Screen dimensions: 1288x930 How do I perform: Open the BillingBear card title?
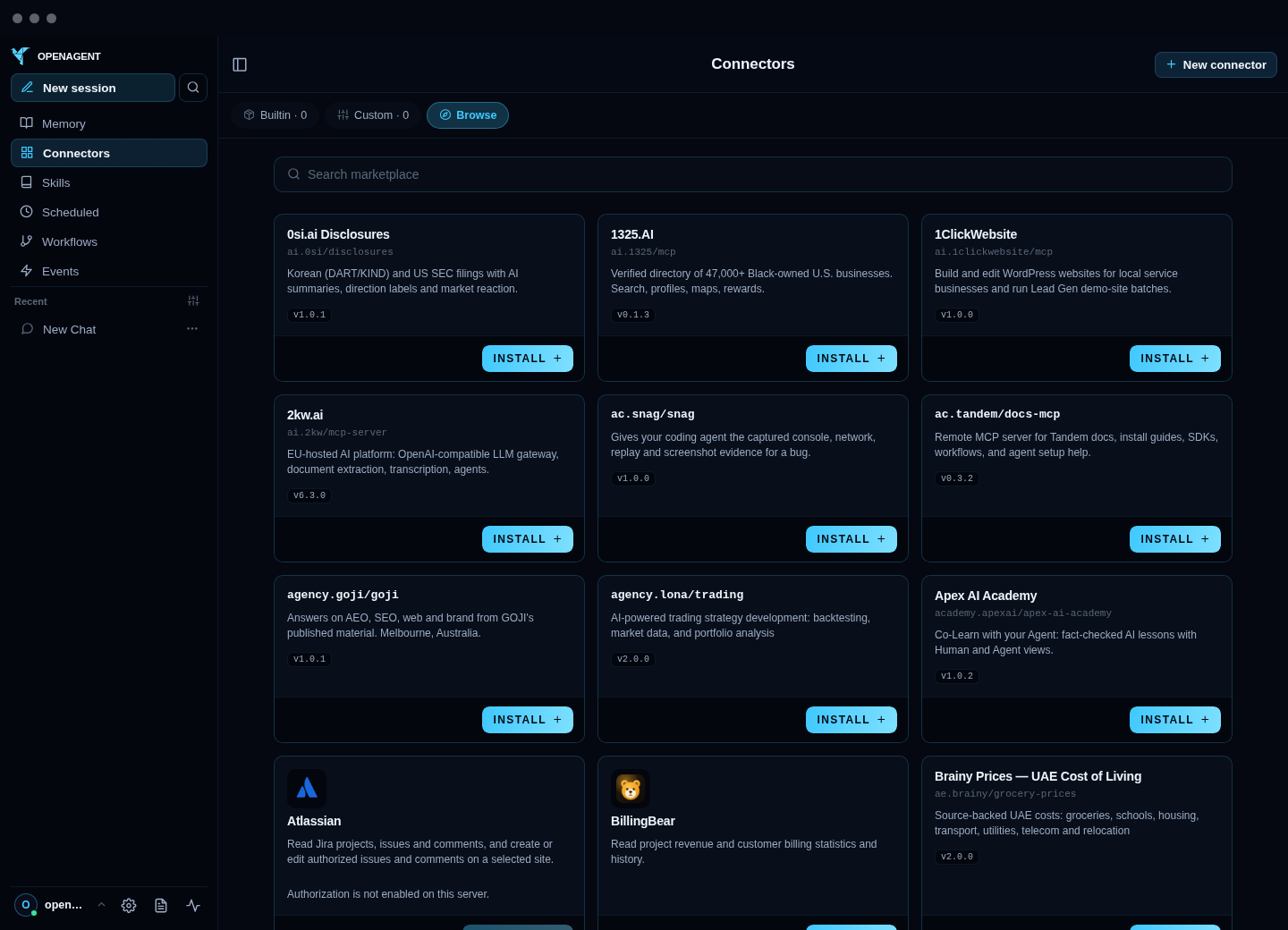[x=643, y=821]
